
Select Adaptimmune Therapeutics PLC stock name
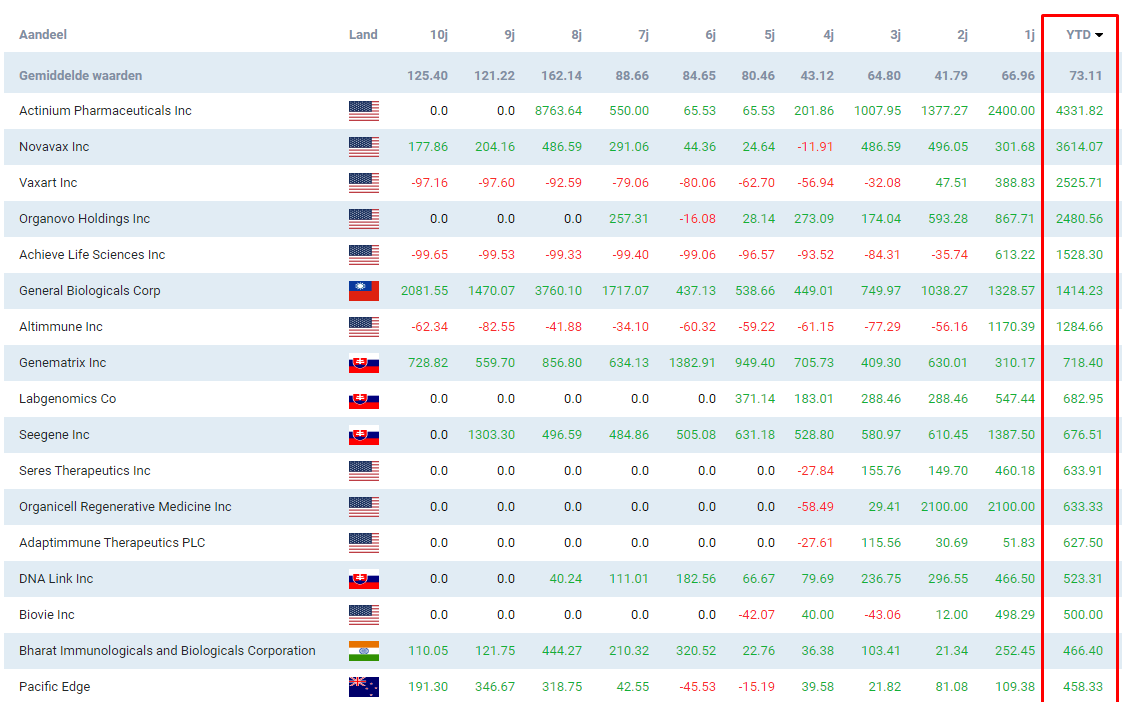(112, 542)
